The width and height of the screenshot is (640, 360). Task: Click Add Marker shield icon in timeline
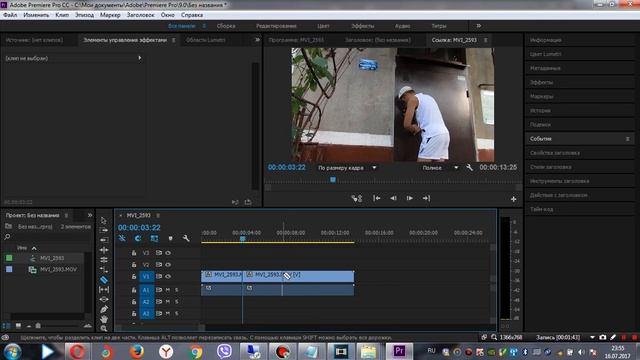170,238
